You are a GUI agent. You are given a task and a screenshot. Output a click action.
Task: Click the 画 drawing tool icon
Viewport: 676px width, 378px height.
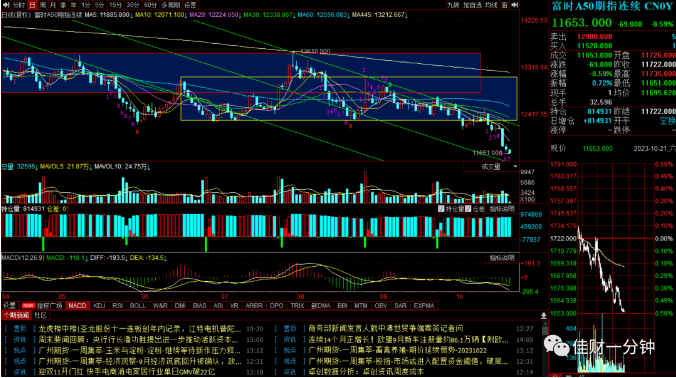pos(504,5)
